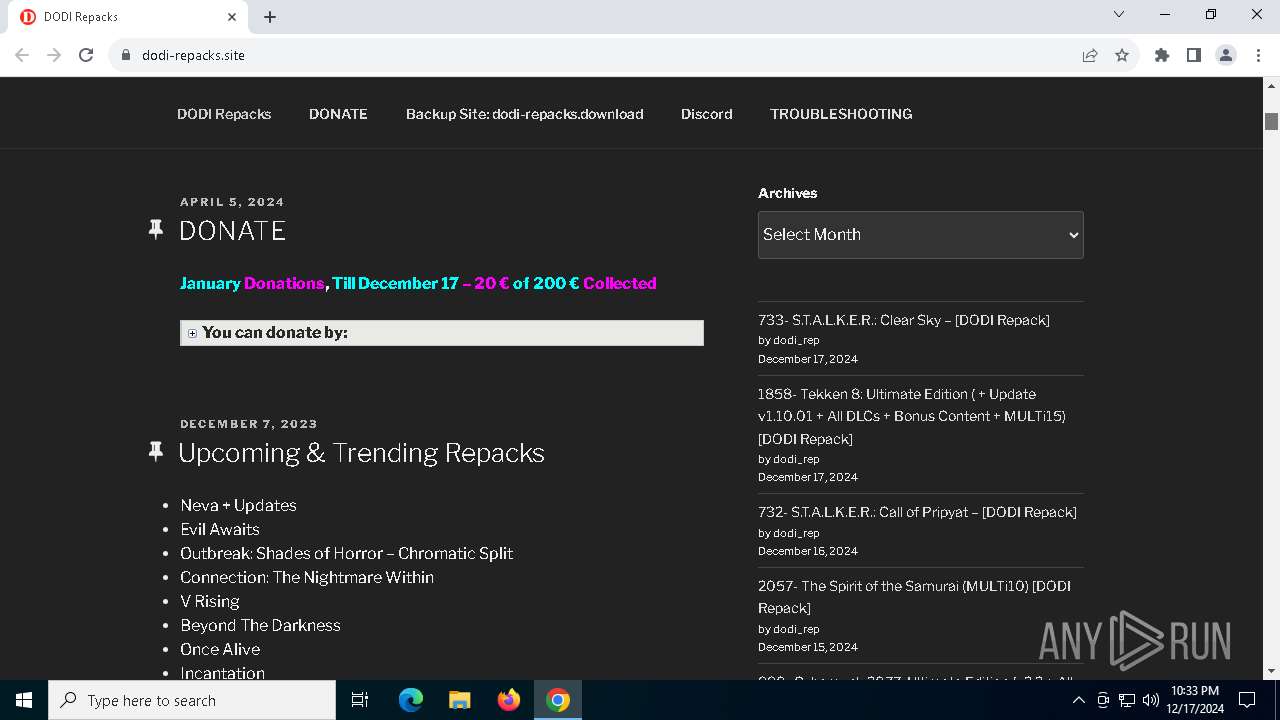Open the tab search chevron
1280x720 pixels.
tap(1119, 15)
